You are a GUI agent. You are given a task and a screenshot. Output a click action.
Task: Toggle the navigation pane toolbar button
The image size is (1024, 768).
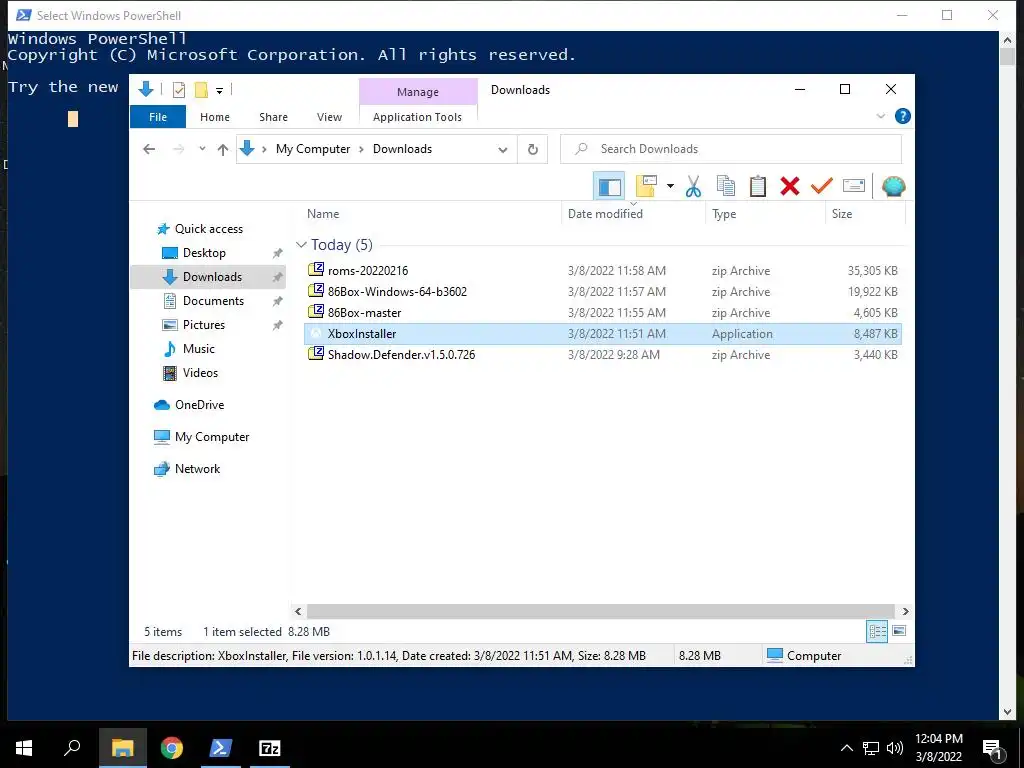tap(609, 187)
